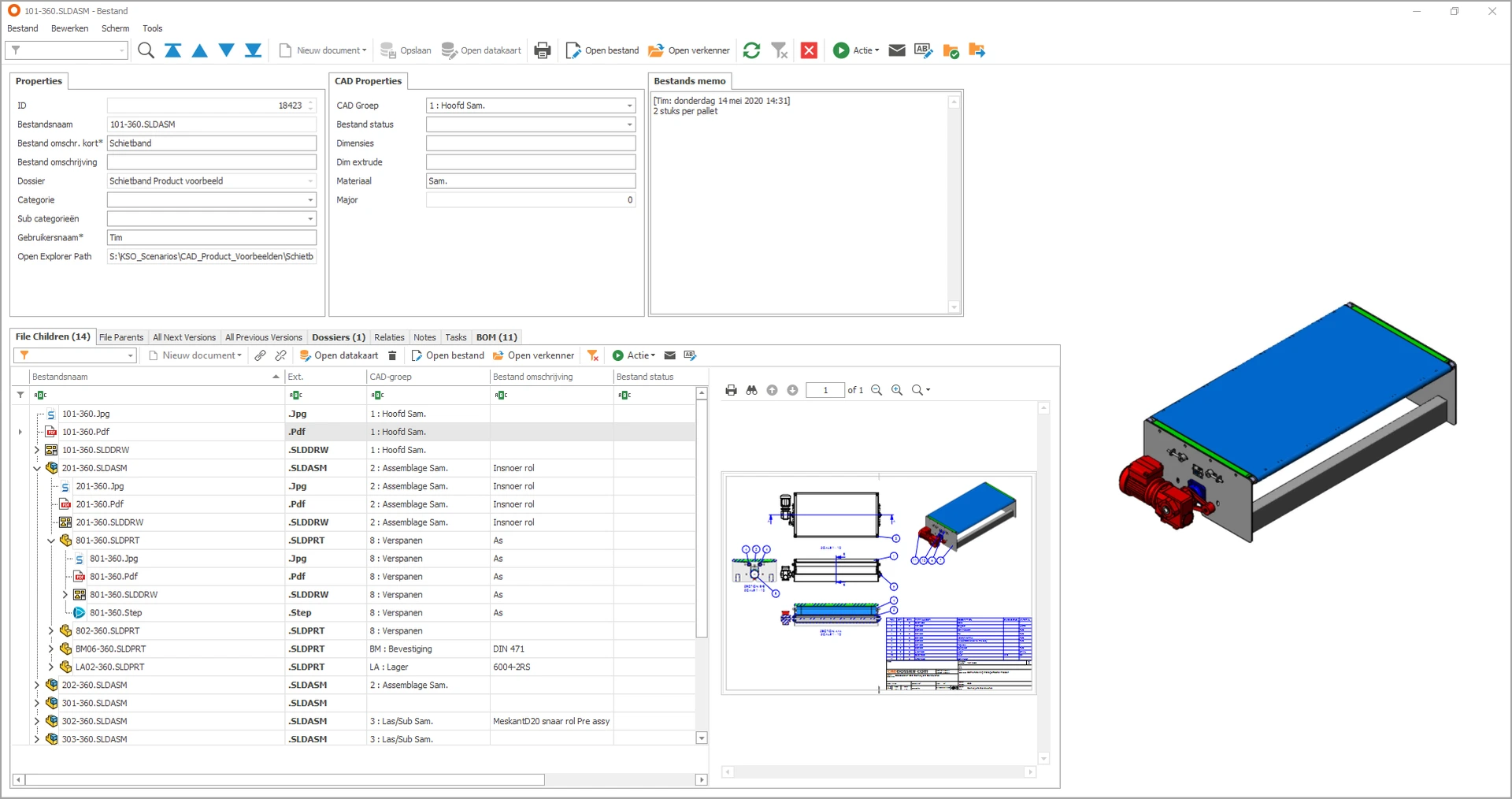Screen dimensions: 1512x799
Task: Open the Bewerken menu
Action: coord(69,28)
